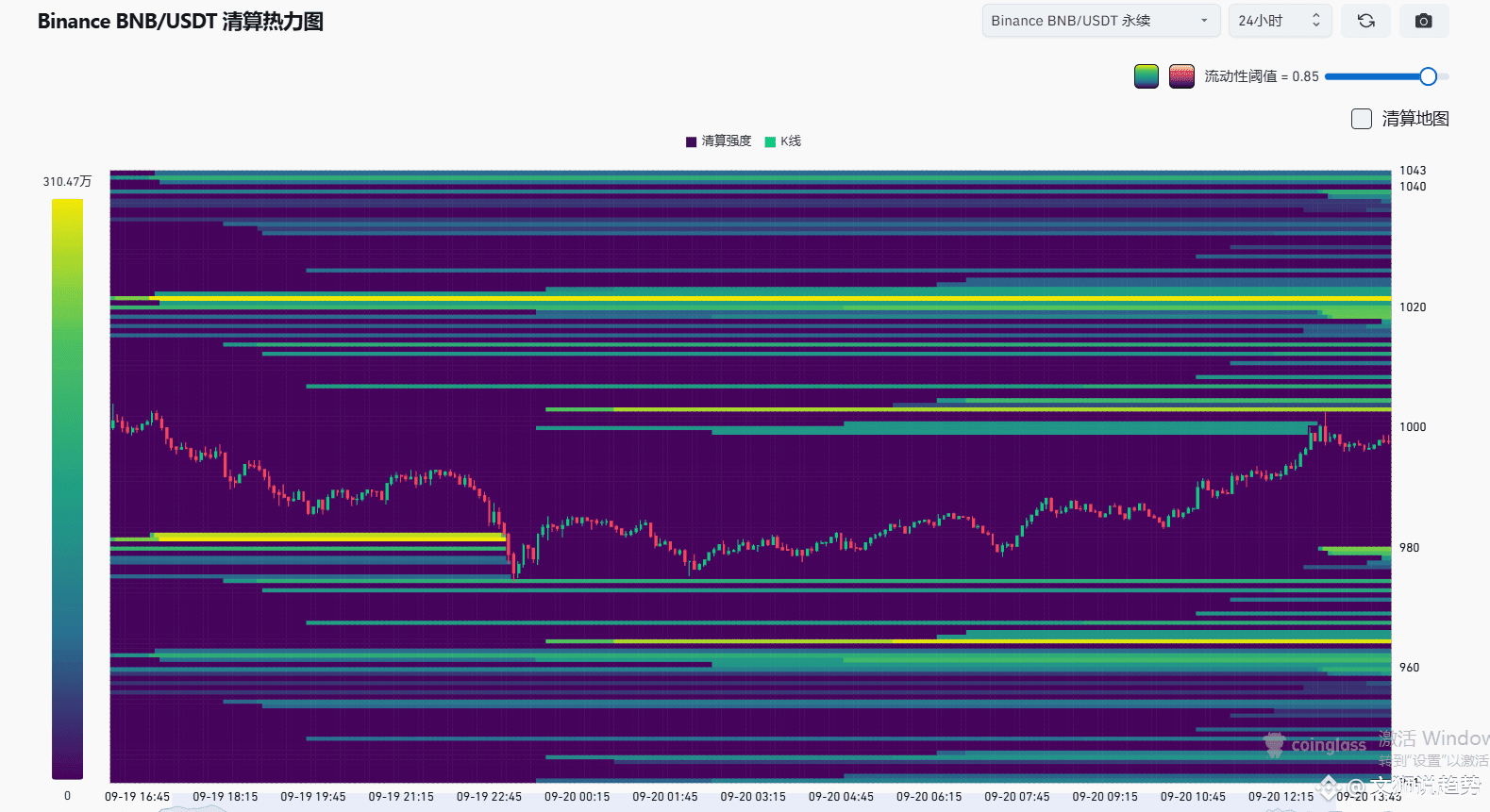Click the 09-20 06:15 time axis label
The width and height of the screenshot is (1490, 812).
[929, 797]
